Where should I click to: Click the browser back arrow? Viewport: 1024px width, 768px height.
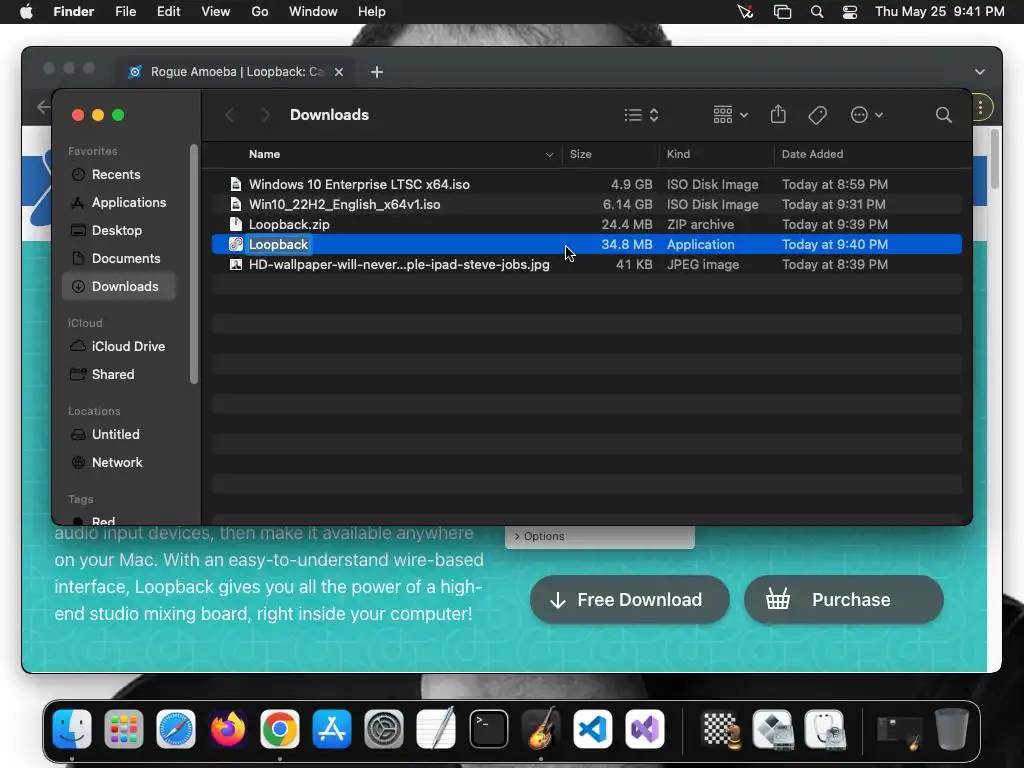point(43,106)
